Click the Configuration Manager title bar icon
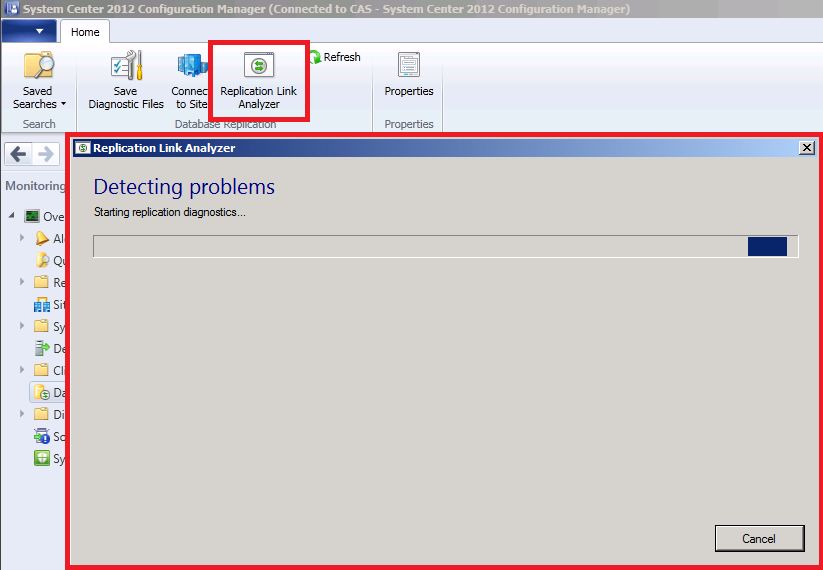The image size is (823, 570). pos(12,8)
